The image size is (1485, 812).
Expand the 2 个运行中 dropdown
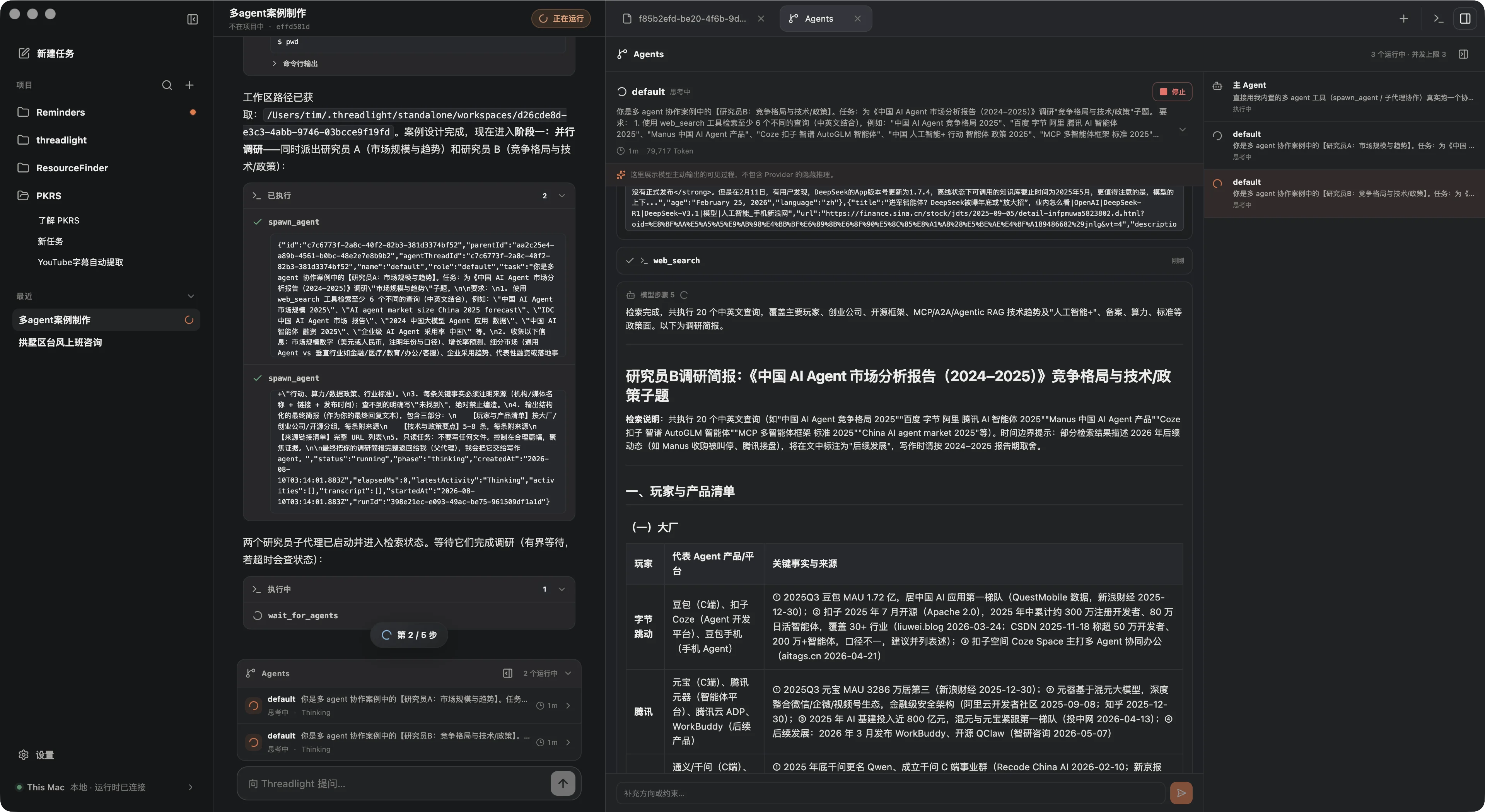(x=547, y=673)
